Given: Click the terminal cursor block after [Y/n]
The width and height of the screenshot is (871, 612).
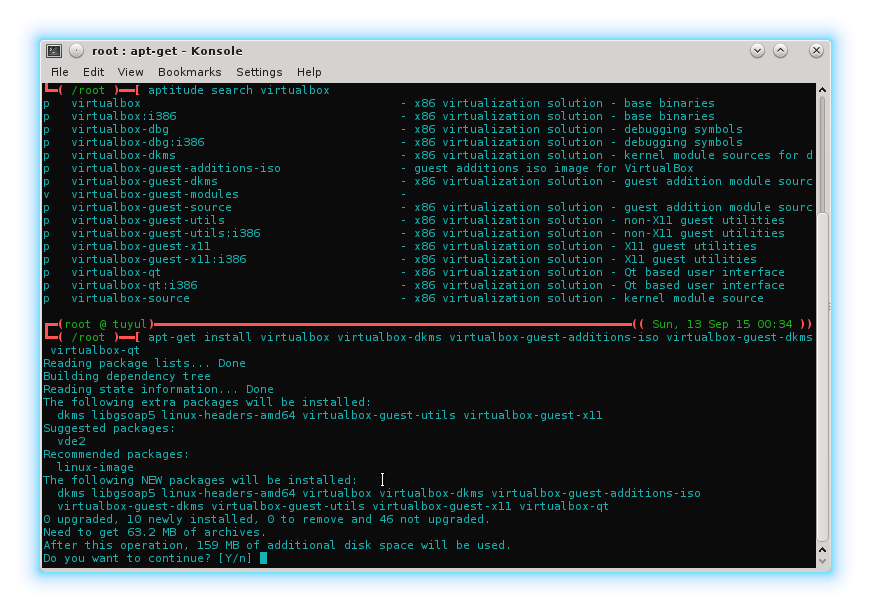Looking at the screenshot, I should pyautogui.click(x=263, y=558).
